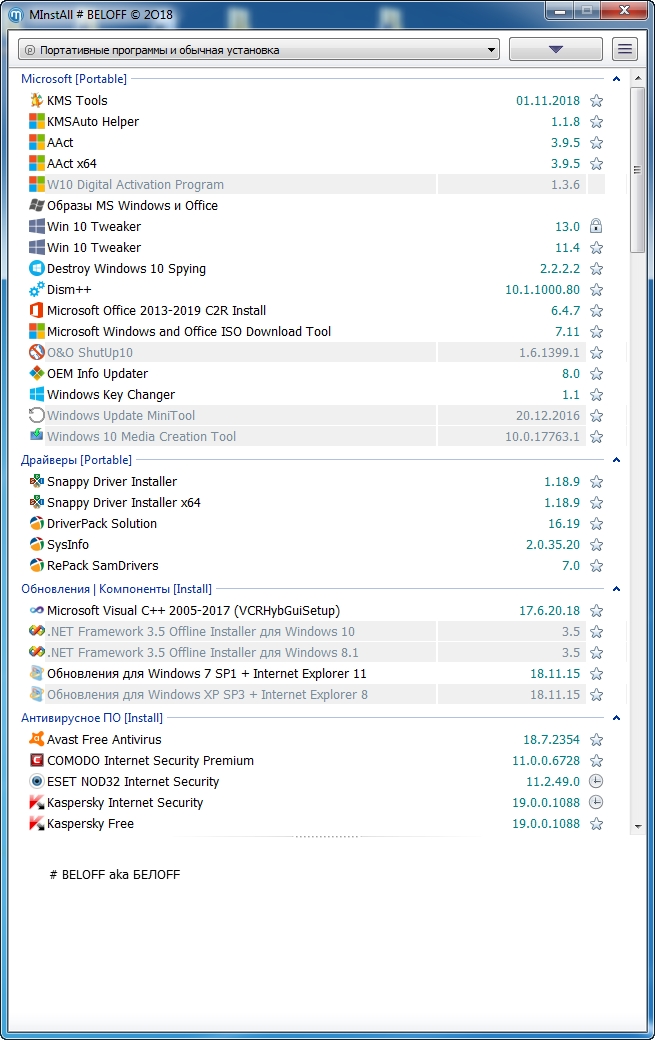Click the KMS Tools icon
The width and height of the screenshot is (655, 1040).
pos(37,101)
